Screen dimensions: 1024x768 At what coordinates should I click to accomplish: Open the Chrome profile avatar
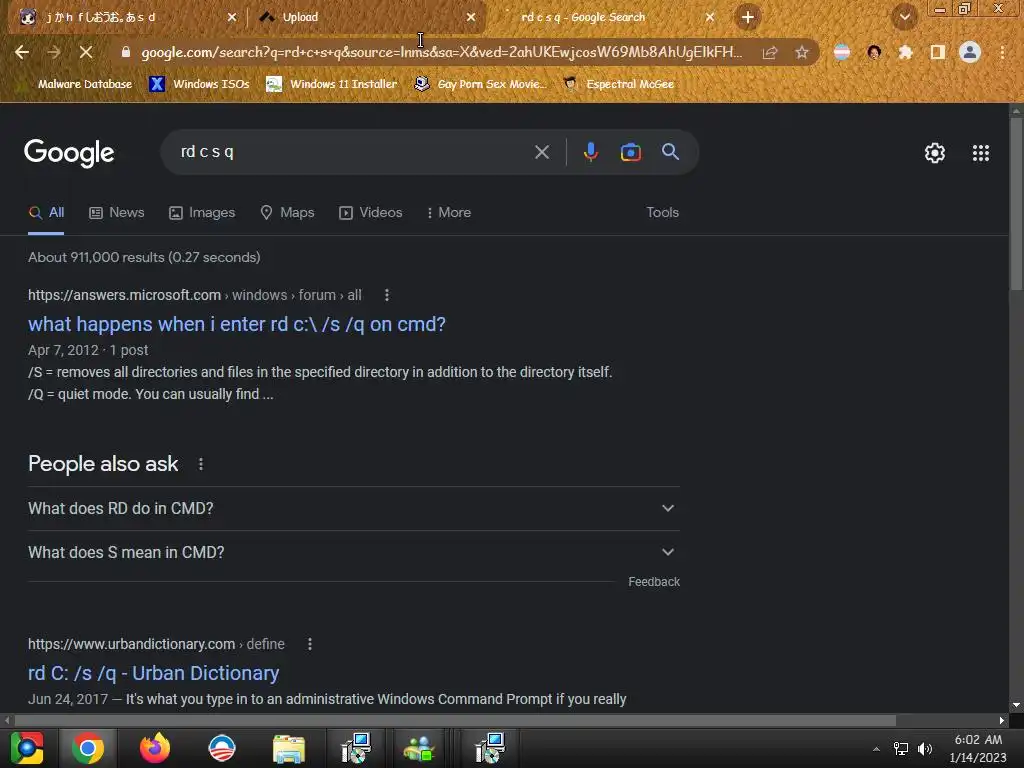pyautogui.click(x=970, y=52)
